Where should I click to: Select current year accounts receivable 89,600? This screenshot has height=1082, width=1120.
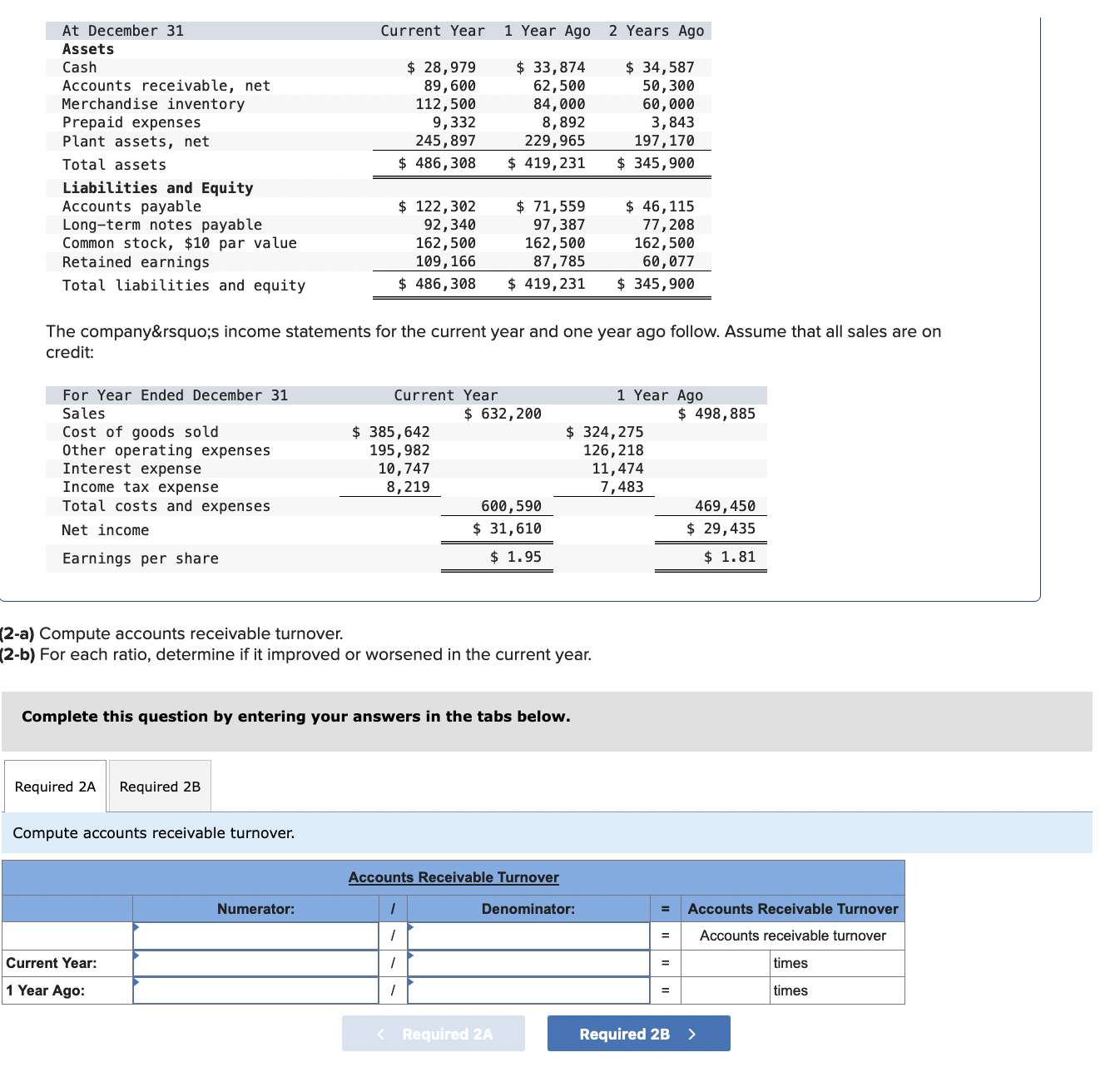[x=449, y=86]
